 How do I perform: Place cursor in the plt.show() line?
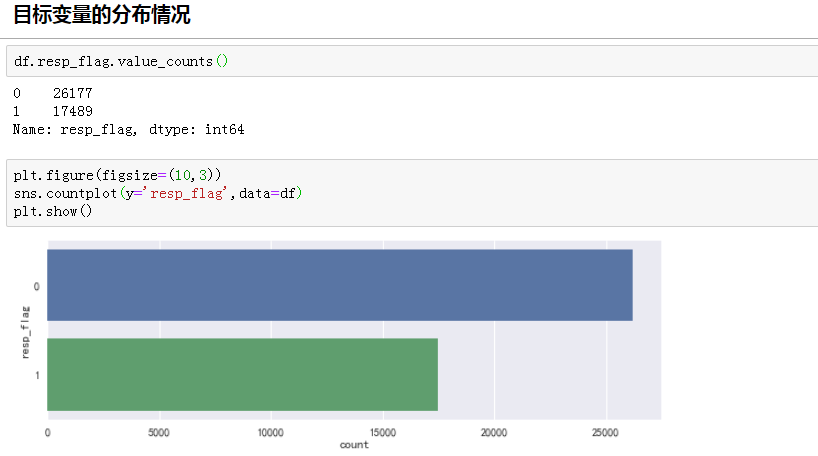[x=53, y=211]
